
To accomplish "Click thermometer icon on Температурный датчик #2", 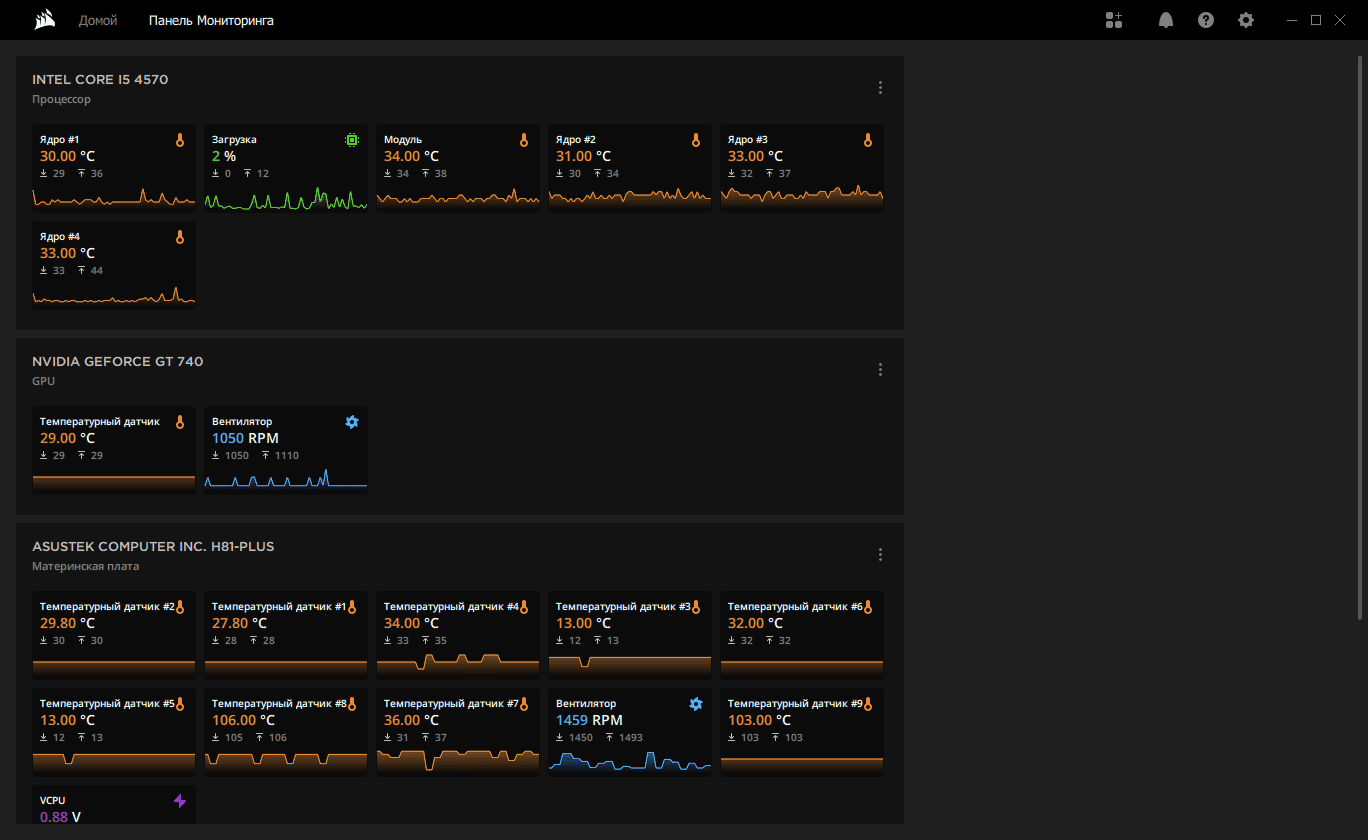I will (180, 607).
